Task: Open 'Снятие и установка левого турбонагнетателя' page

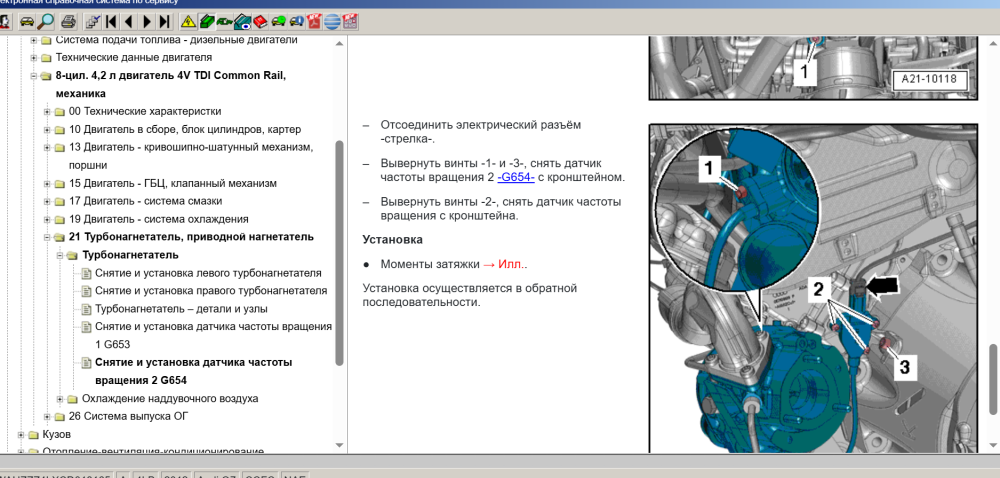Action: [208, 273]
